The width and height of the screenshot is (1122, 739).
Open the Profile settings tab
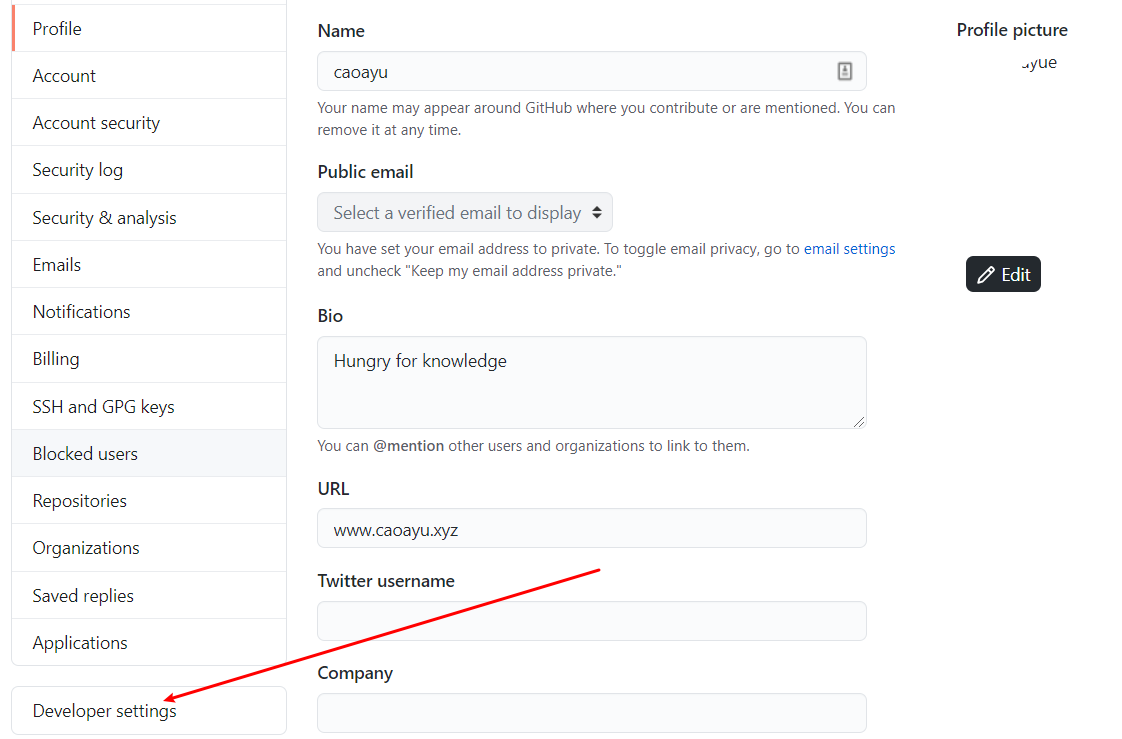tap(57, 29)
